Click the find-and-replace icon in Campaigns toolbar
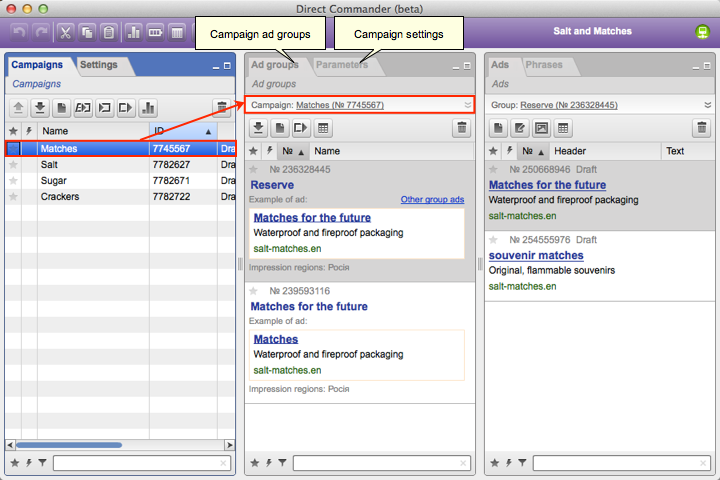720x480 pixels. click(x=83, y=108)
